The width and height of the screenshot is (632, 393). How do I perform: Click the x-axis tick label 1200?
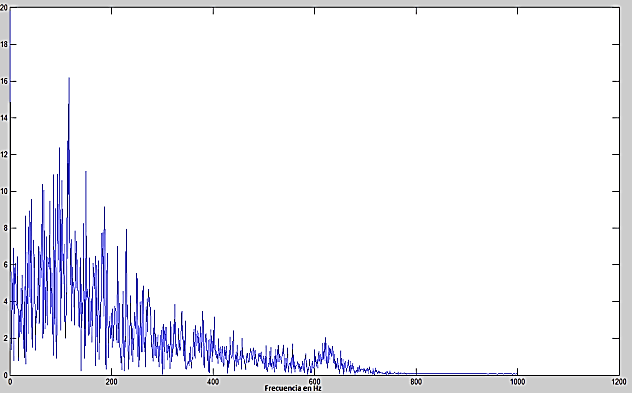[x=619, y=382]
